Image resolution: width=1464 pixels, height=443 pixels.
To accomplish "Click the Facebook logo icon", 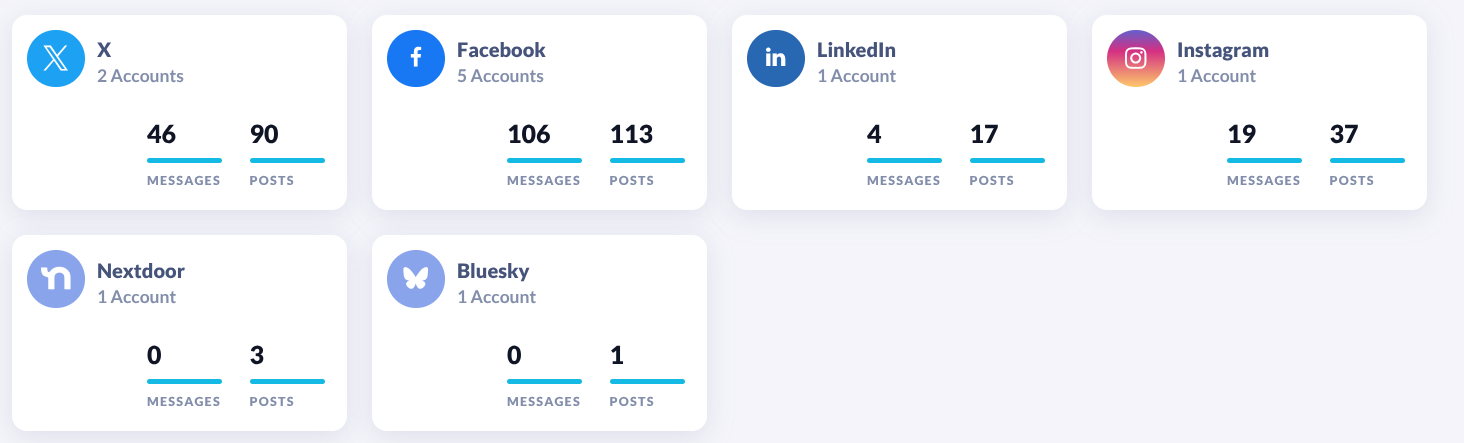I will 416,59.
